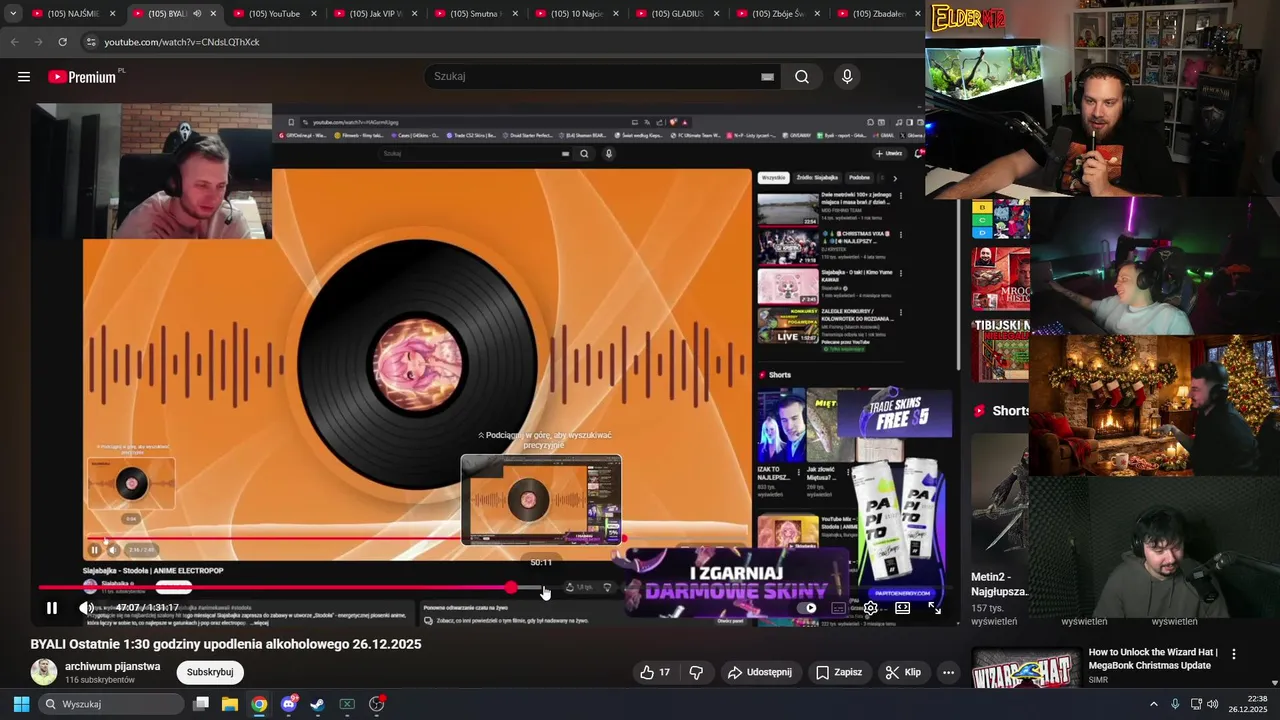Open on-screen keyboard in search box

[767, 76]
